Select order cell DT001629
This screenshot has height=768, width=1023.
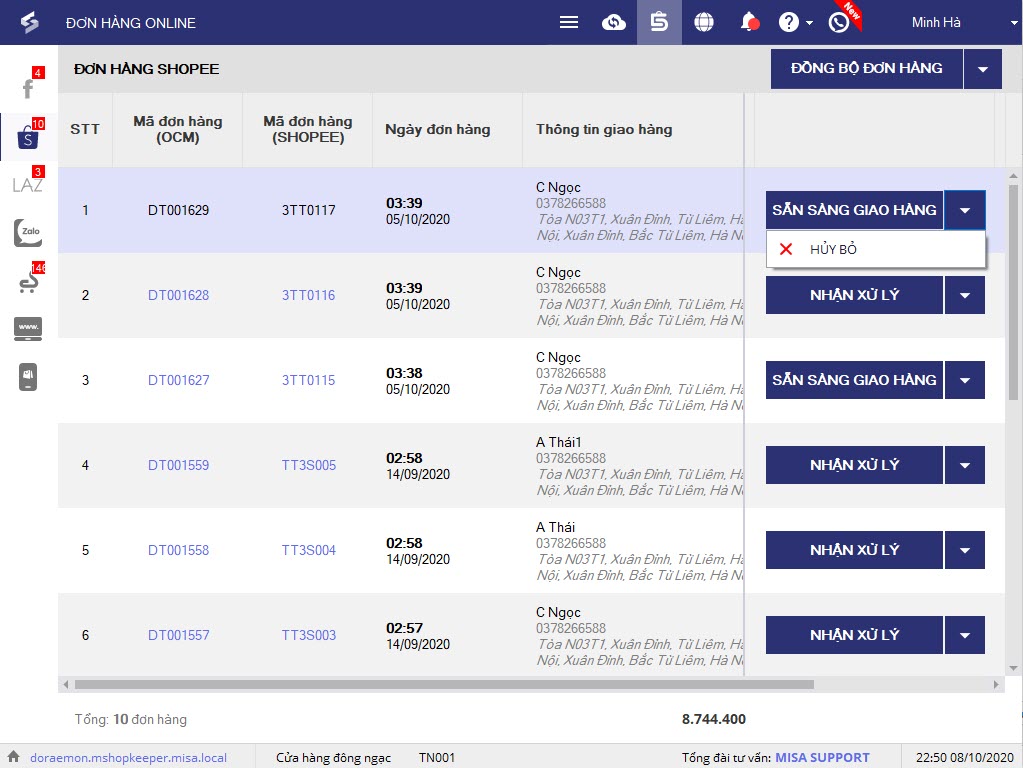point(178,210)
